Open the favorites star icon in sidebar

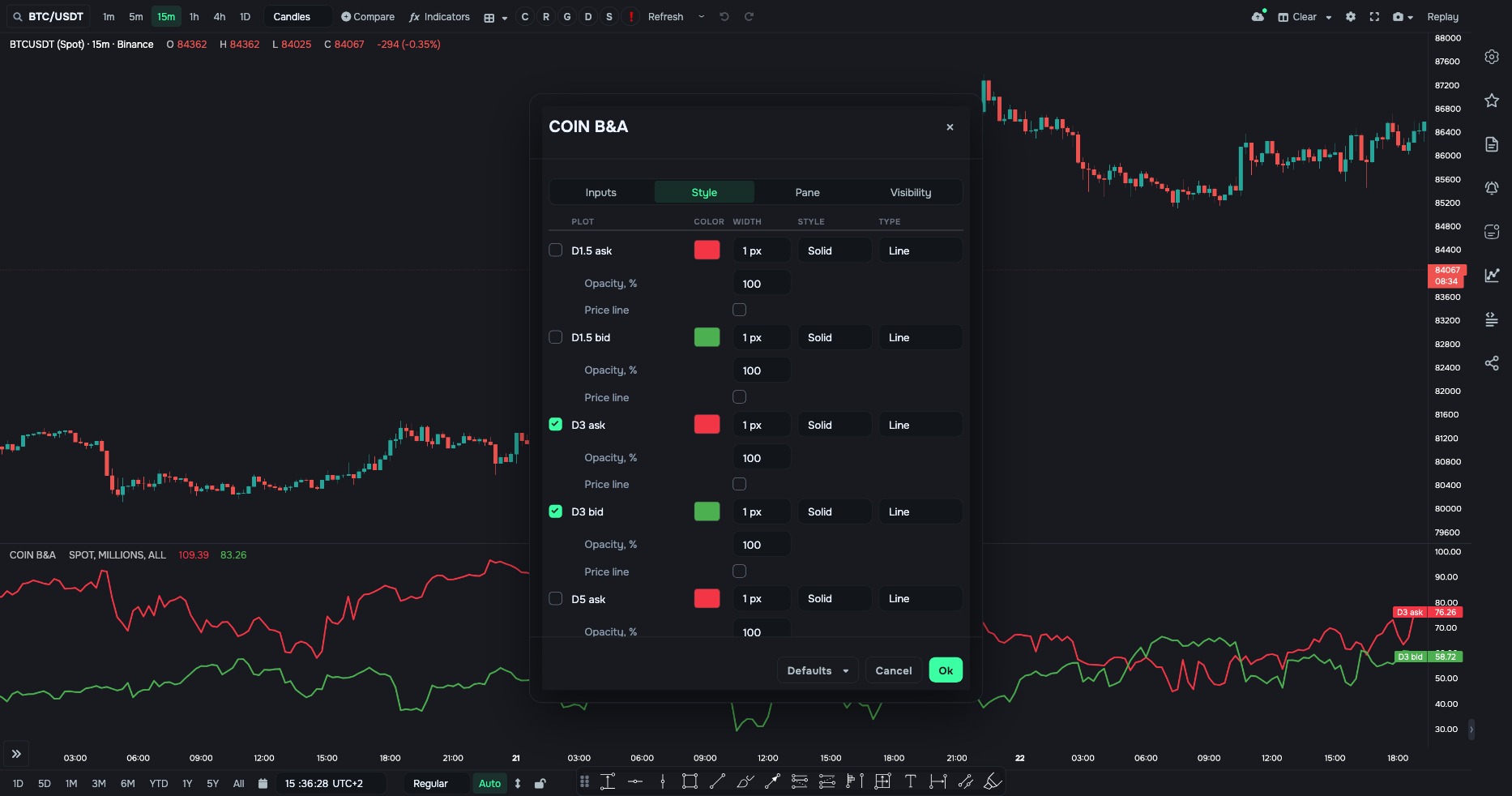[1492, 101]
